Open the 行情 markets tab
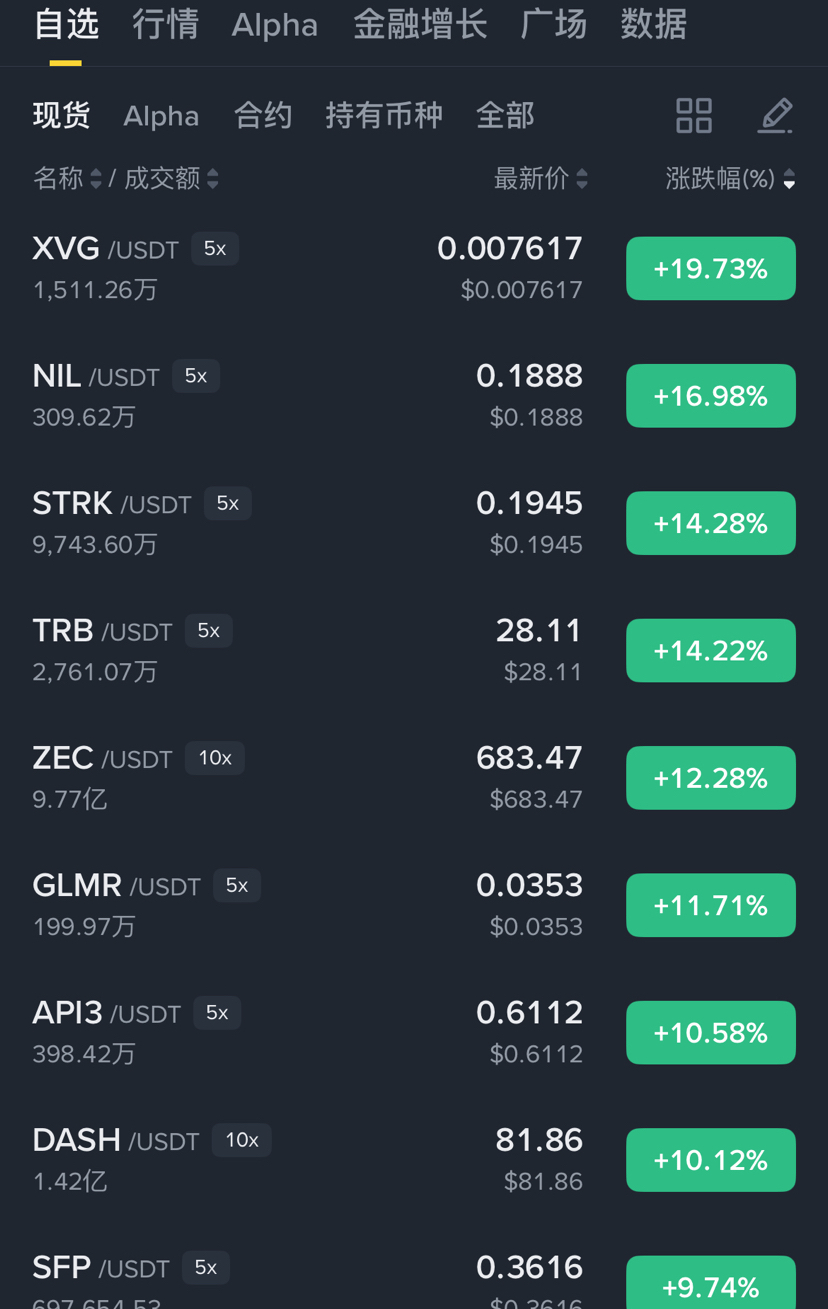Viewport: 828px width, 1309px height. coord(165,24)
